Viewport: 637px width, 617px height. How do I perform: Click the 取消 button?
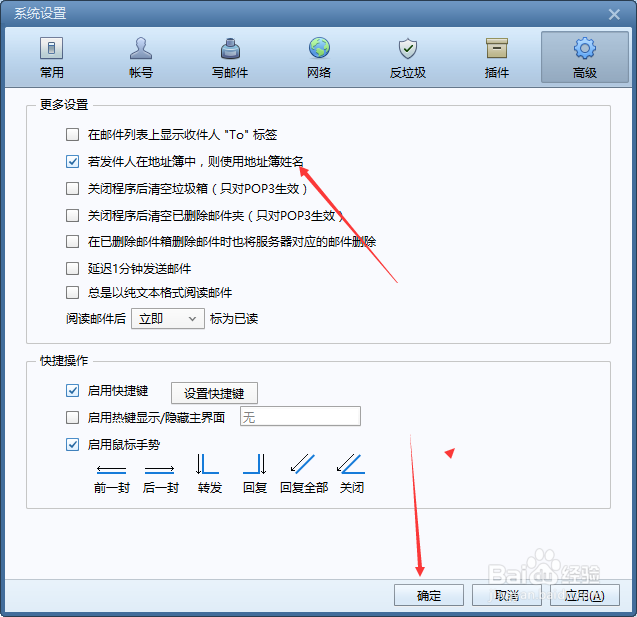click(507, 595)
